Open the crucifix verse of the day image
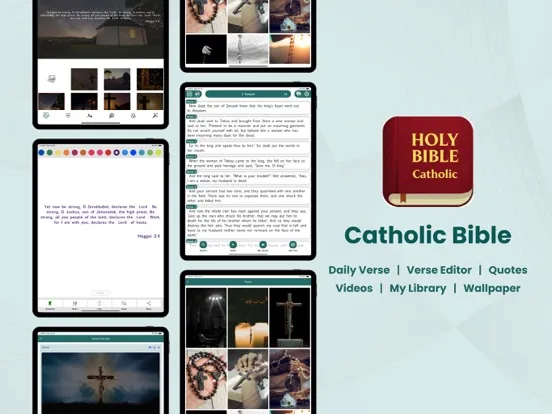The image size is (552, 414). tap(101, 383)
